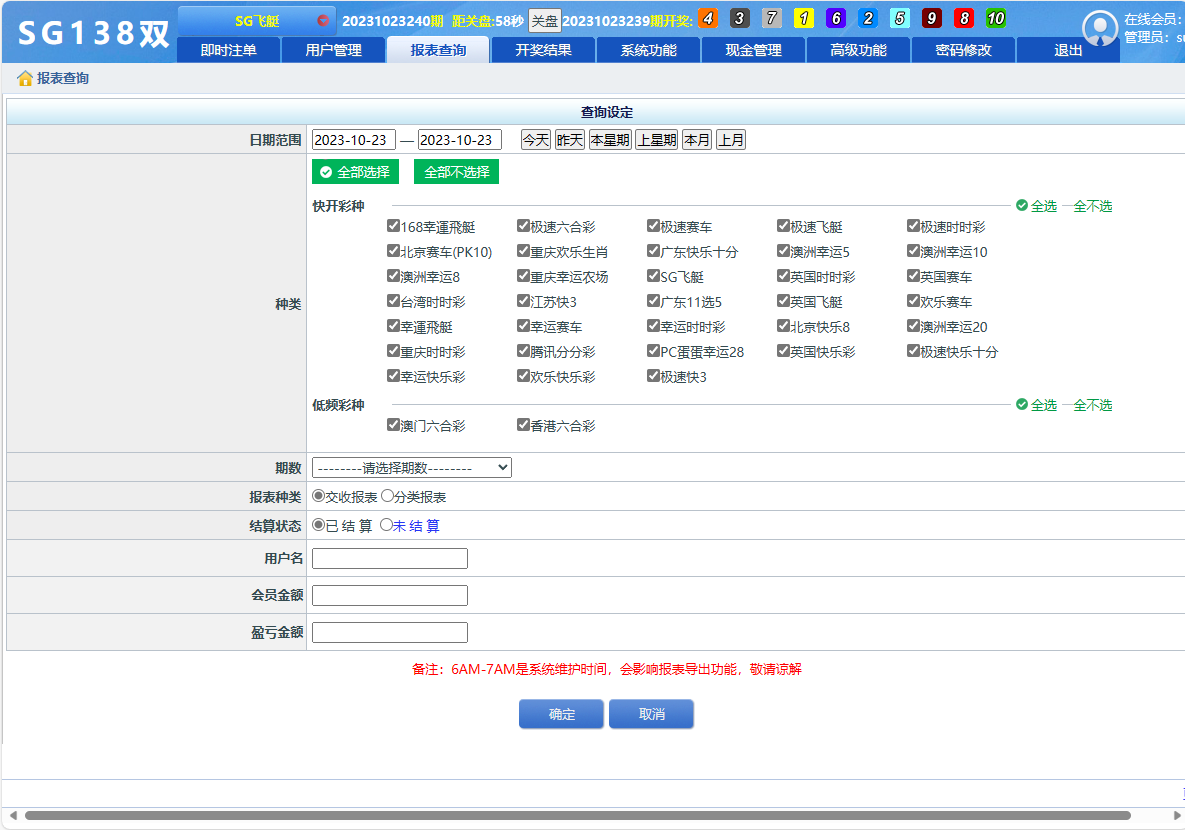Open 现金管理 menu tab
This screenshot has height=830, width=1185.
click(753, 50)
